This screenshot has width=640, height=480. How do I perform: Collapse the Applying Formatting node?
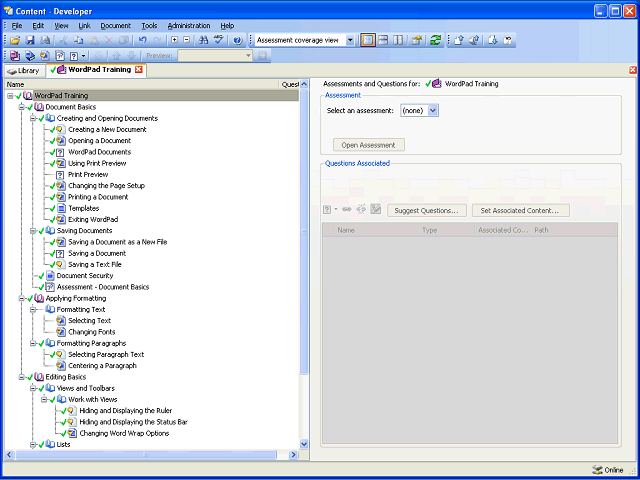pos(21,298)
